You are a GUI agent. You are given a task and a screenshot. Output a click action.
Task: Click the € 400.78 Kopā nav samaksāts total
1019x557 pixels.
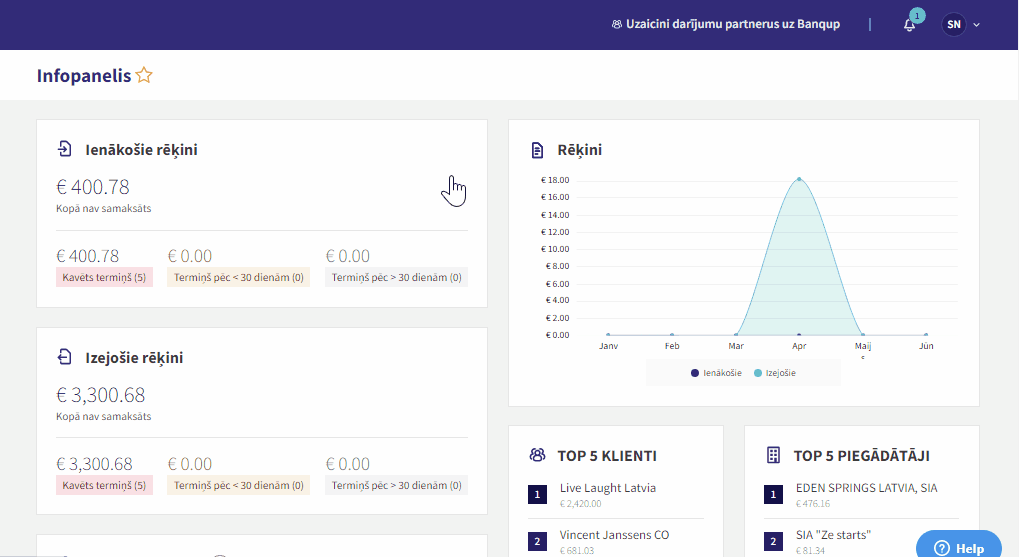(x=93, y=187)
